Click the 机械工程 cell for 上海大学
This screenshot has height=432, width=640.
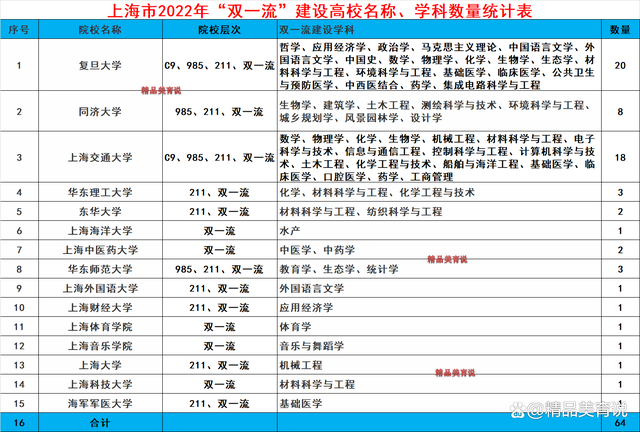[439, 365]
